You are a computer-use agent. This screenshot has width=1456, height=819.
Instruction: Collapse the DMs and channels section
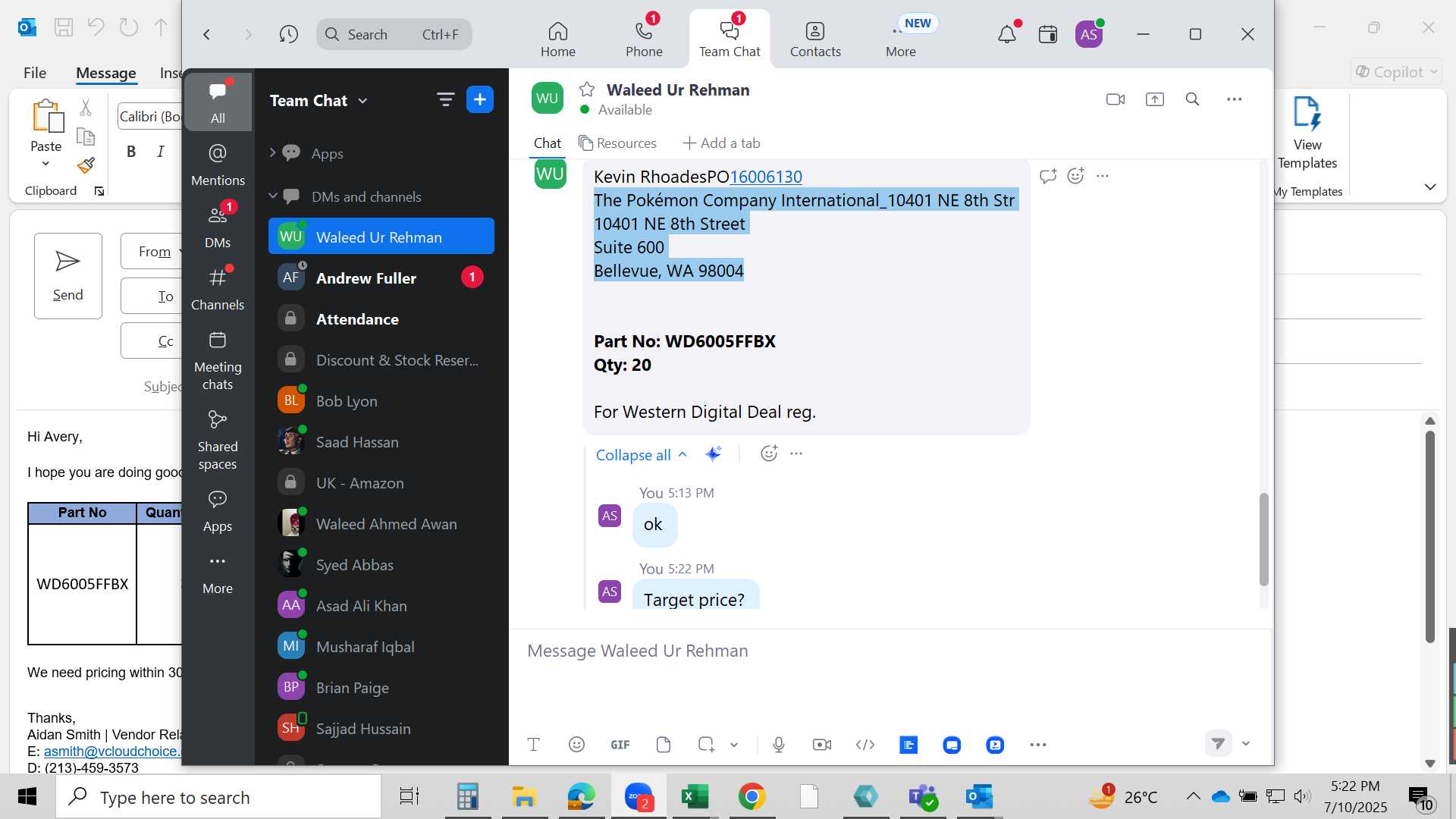[273, 196]
